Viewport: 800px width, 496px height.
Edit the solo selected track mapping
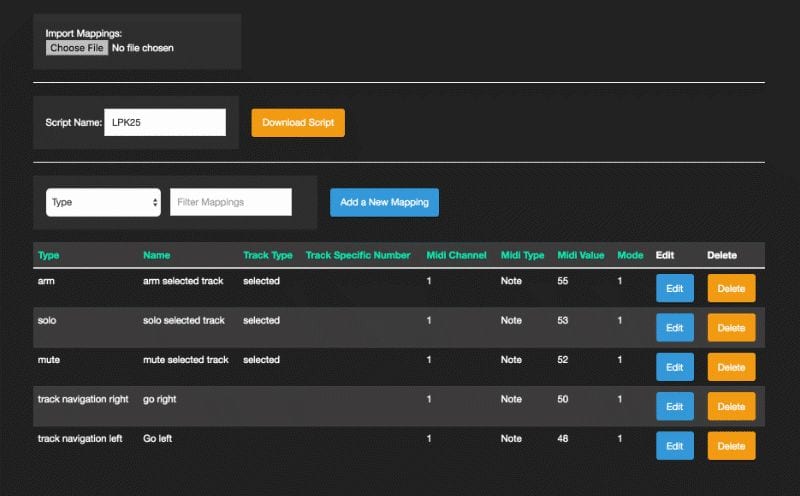pyautogui.click(x=674, y=328)
